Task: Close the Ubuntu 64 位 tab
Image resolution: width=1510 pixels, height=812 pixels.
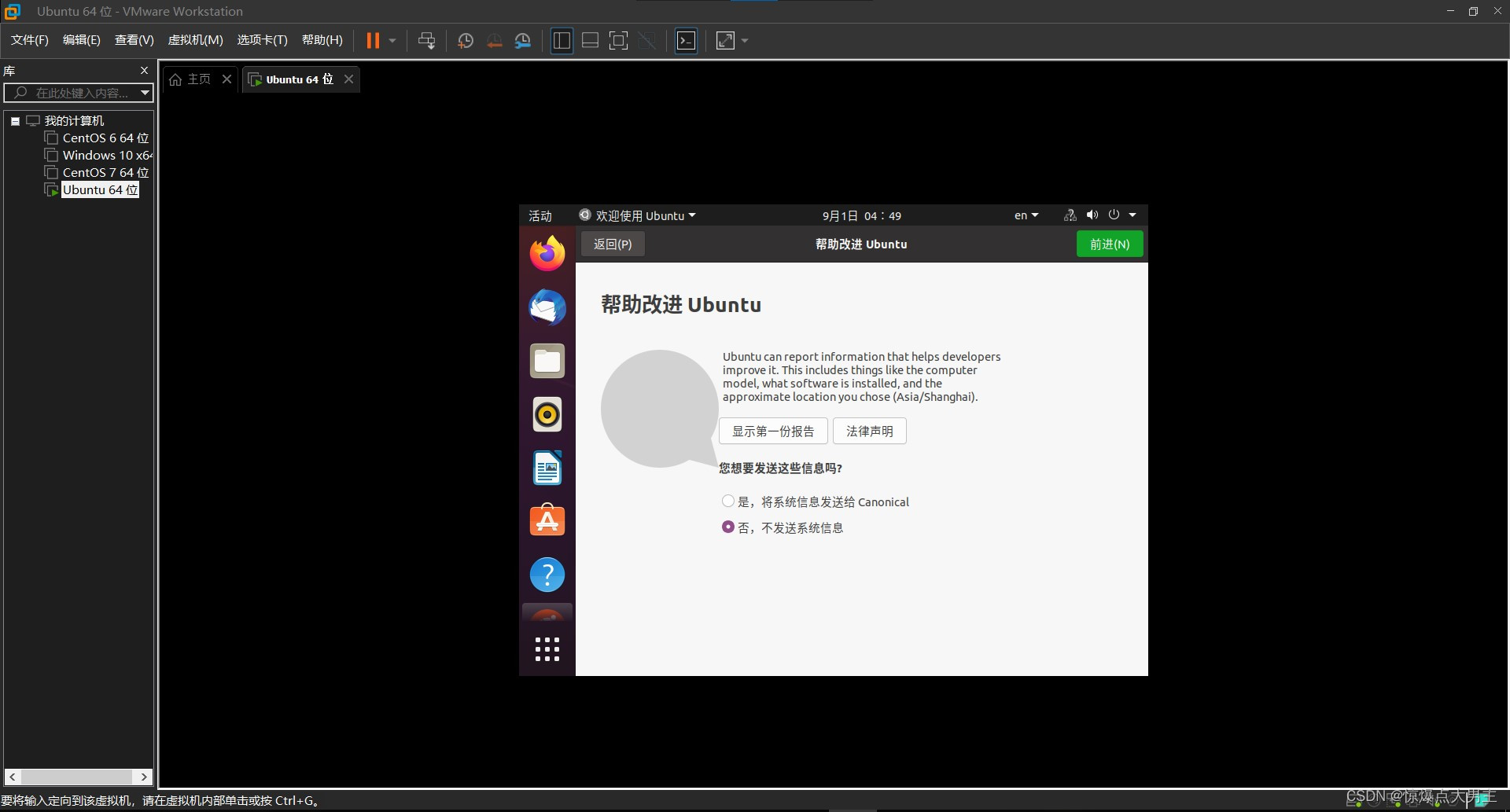Action: point(348,79)
